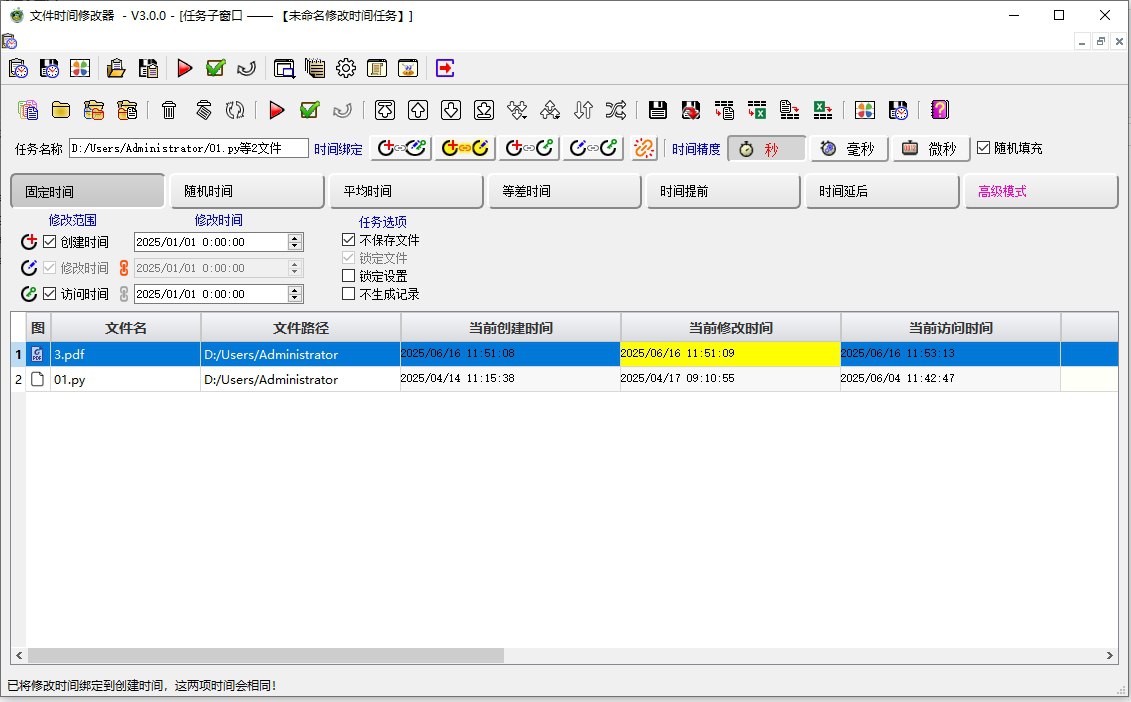Open the 高级模式 tab
The image size is (1131, 702).
point(1041,190)
